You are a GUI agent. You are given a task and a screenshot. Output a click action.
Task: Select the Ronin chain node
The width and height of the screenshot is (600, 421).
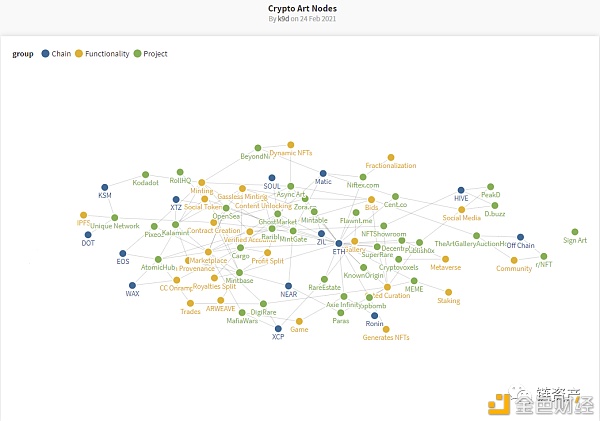374,315
